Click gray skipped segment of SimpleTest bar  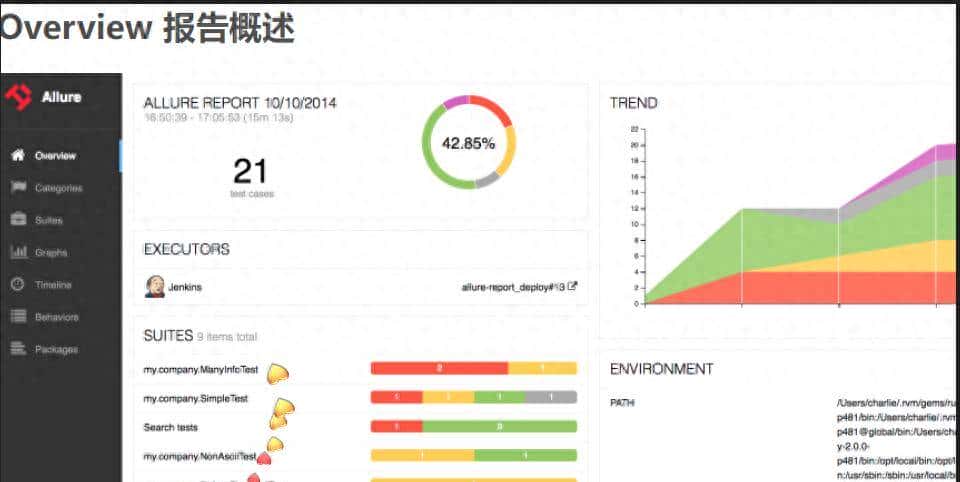(x=551, y=397)
